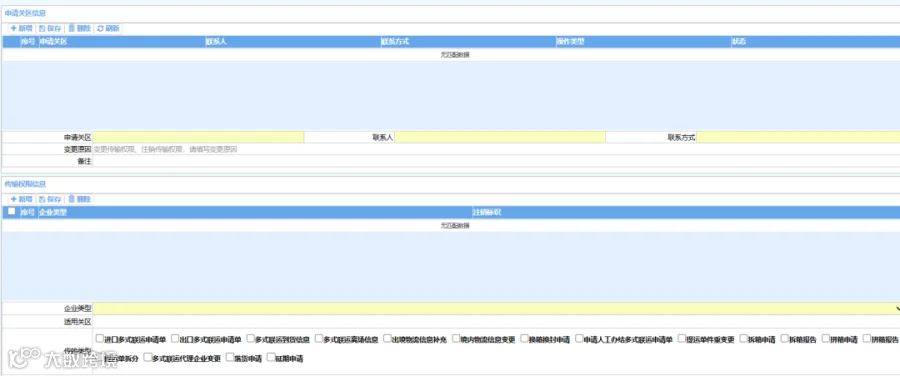The image size is (900, 376).
Task: Click the 申请关区 column header
Action: click(121, 41)
